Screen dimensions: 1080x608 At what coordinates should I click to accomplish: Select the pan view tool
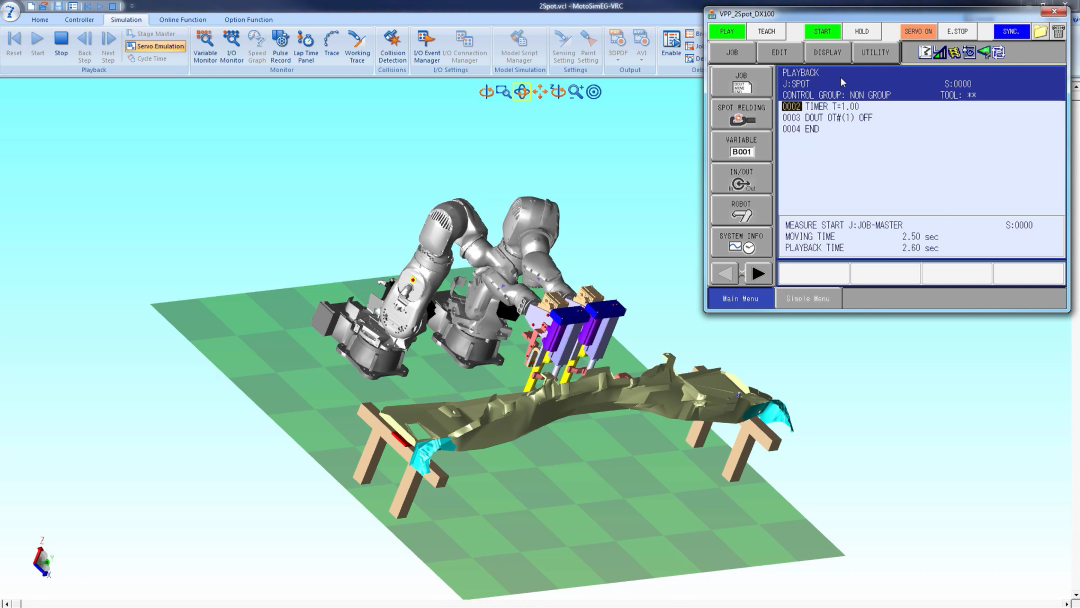pyautogui.click(x=540, y=92)
